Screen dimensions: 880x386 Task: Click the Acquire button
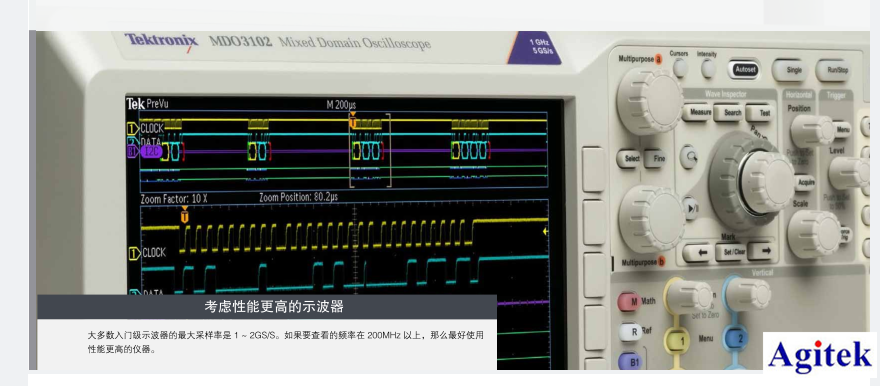804,183
